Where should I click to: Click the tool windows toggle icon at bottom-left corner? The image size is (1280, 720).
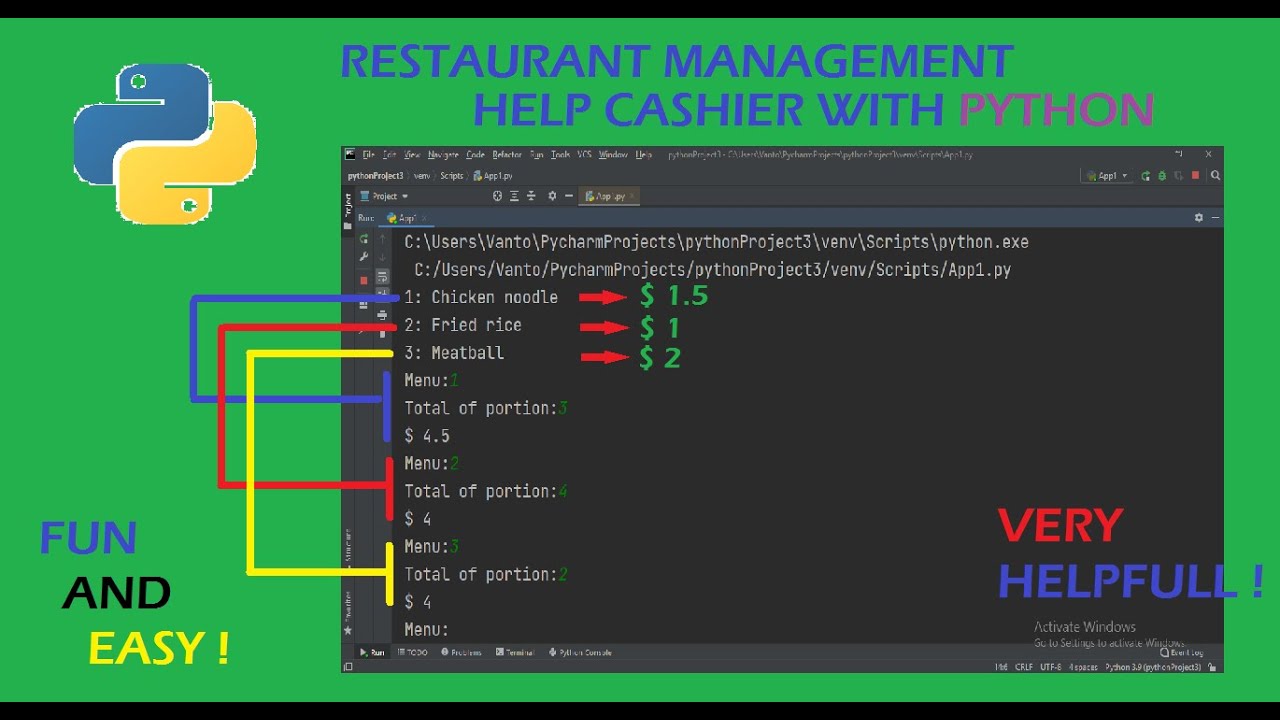(x=348, y=666)
